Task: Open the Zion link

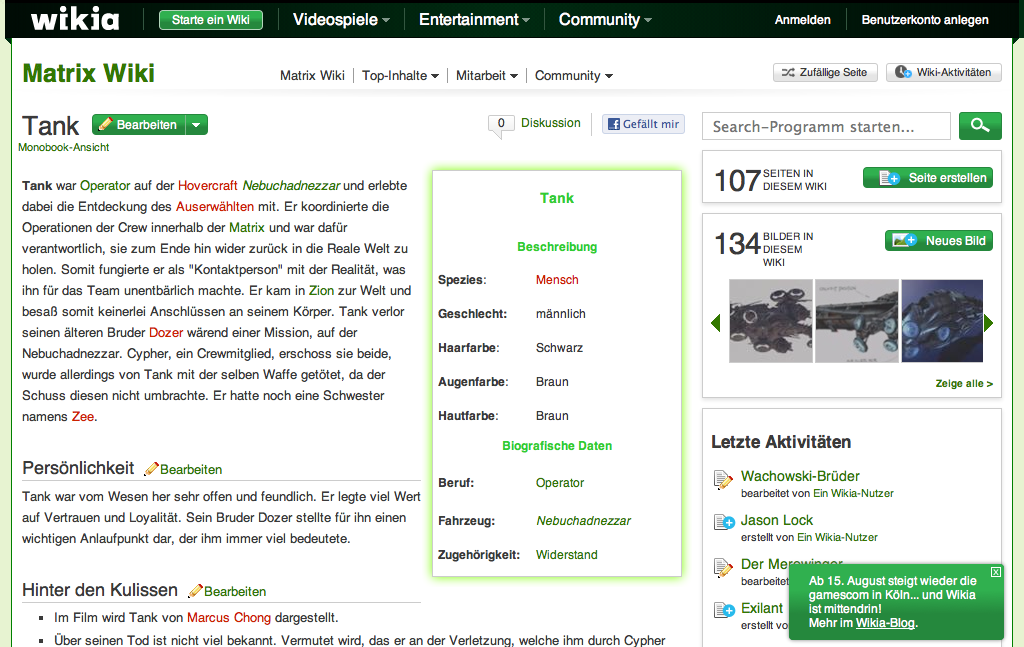Action: 321,291
